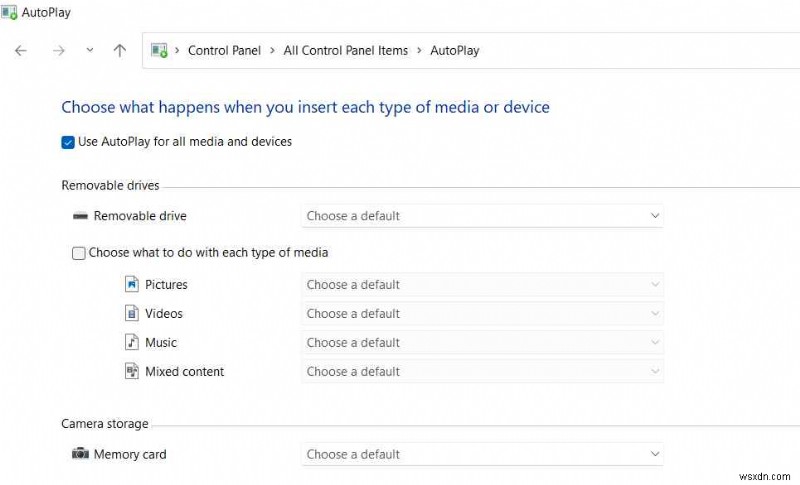
Task: Enable choose what to do per media
Action: coord(79,253)
